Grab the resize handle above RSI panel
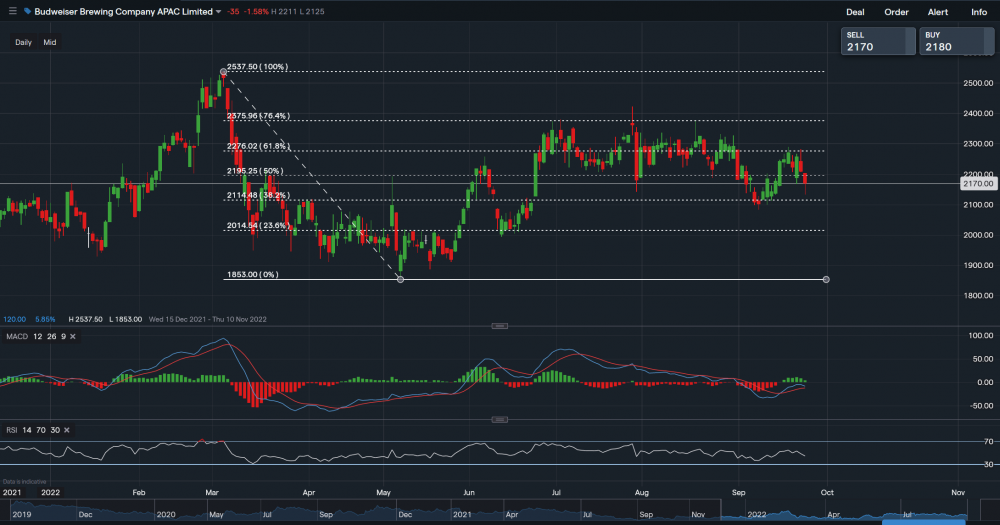This screenshot has height=525, width=1000. pos(498,419)
